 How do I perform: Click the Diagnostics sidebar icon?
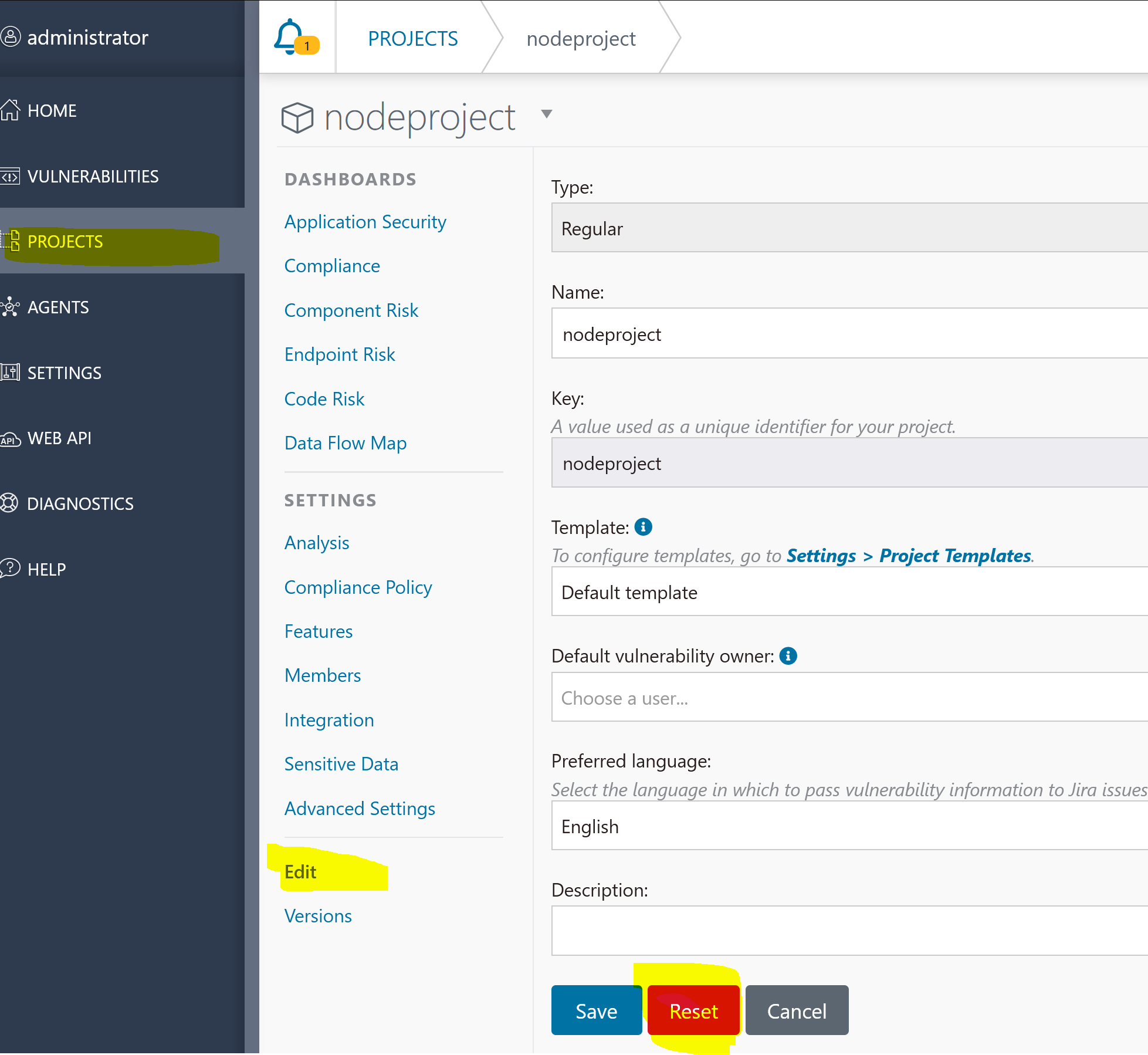point(10,503)
